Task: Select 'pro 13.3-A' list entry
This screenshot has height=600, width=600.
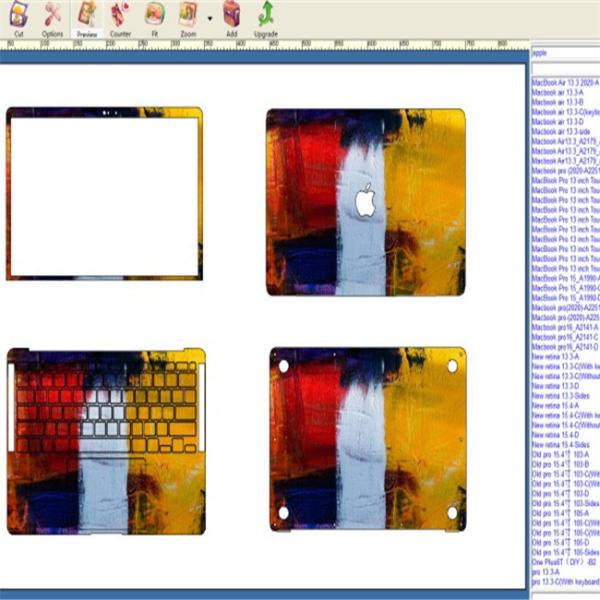Action: 545,572
